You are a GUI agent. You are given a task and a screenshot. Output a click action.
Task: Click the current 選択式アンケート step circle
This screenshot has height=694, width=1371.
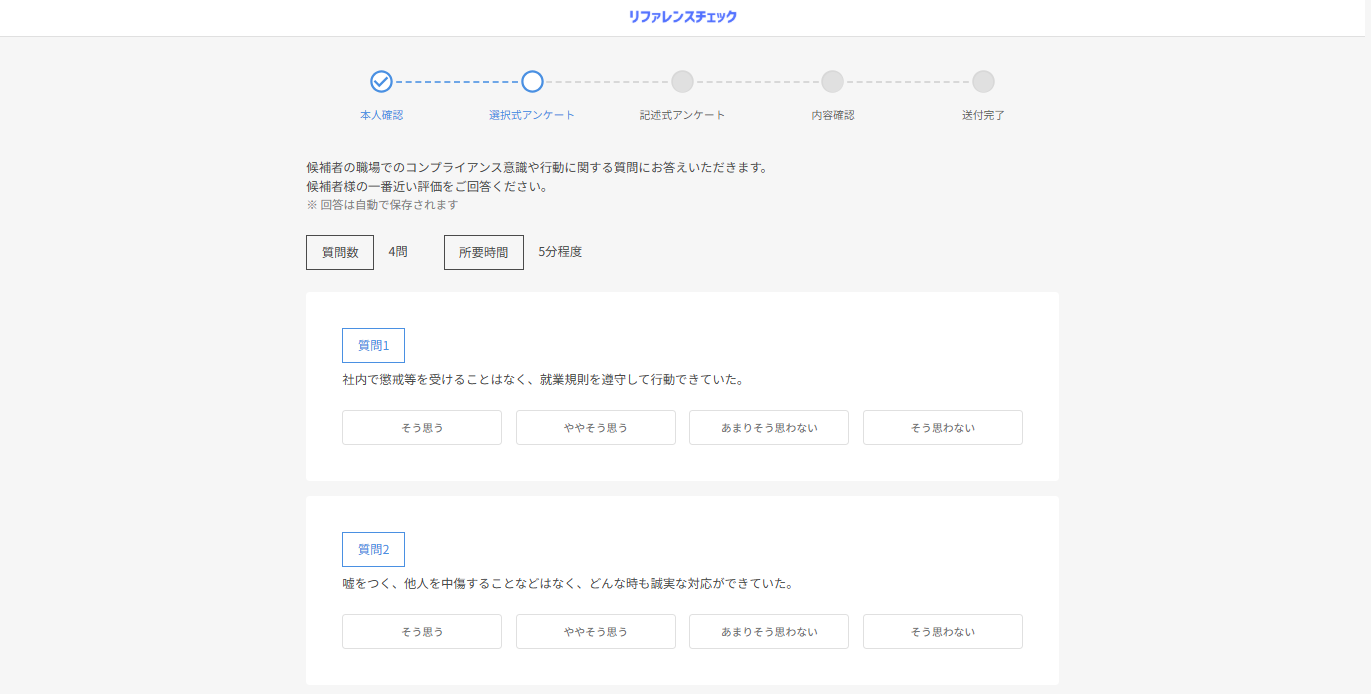pyautogui.click(x=532, y=82)
